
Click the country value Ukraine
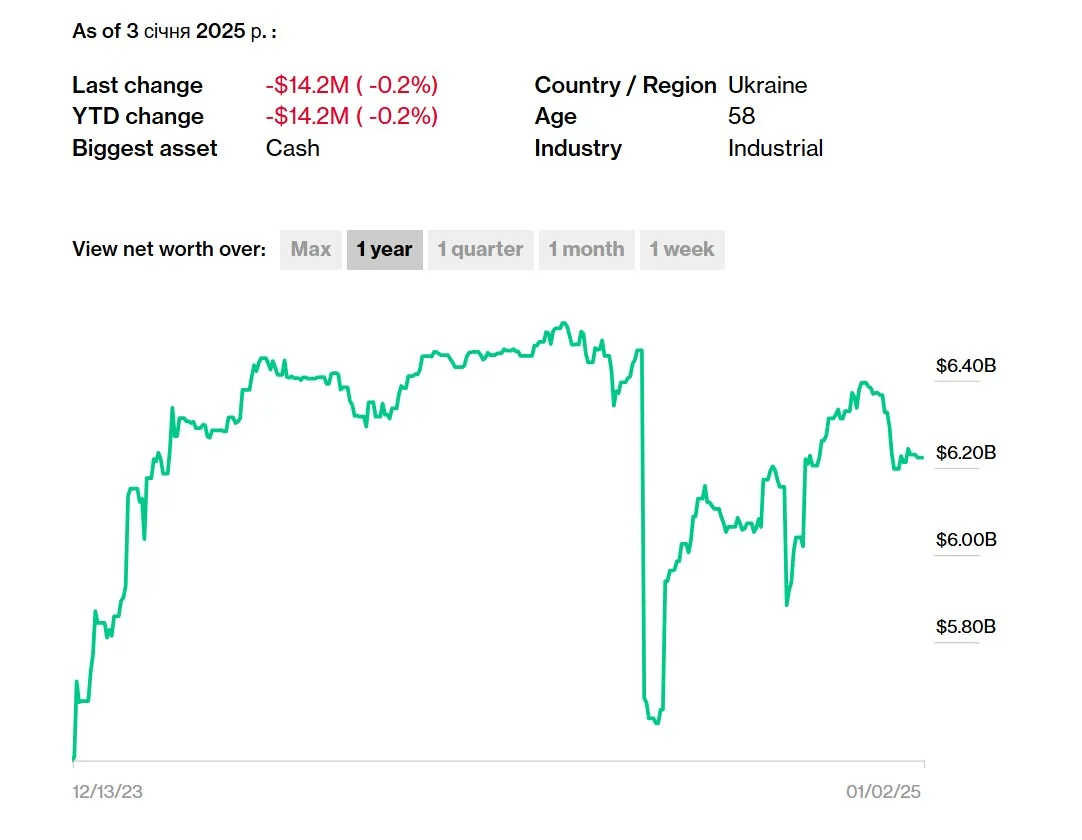(767, 85)
